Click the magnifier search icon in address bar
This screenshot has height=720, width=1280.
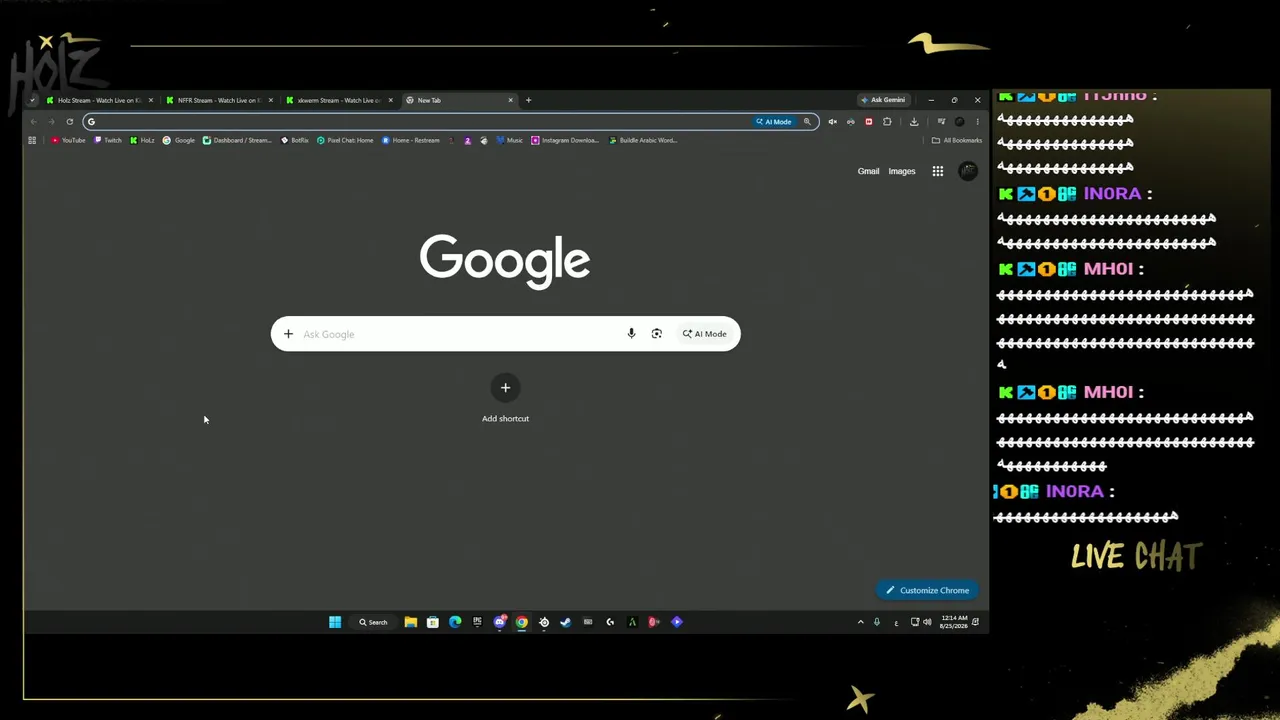point(807,122)
